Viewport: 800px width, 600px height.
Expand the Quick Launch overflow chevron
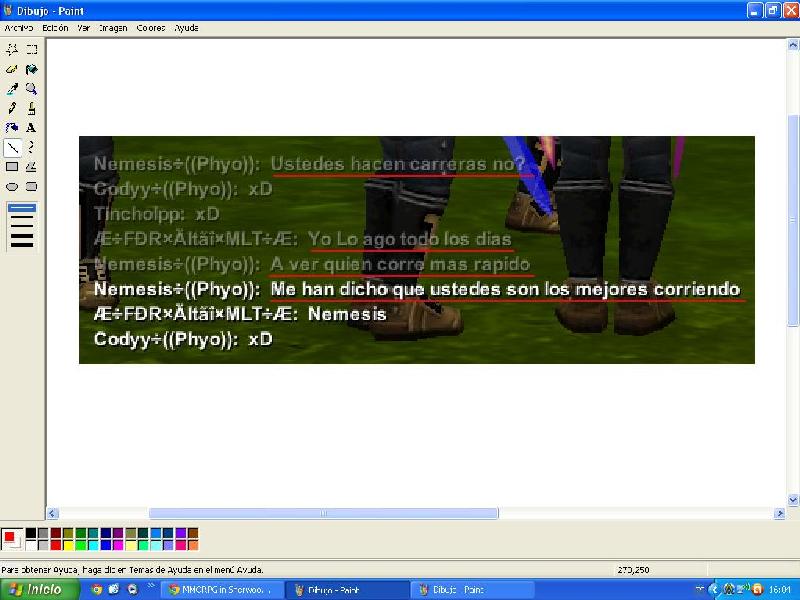(151, 586)
